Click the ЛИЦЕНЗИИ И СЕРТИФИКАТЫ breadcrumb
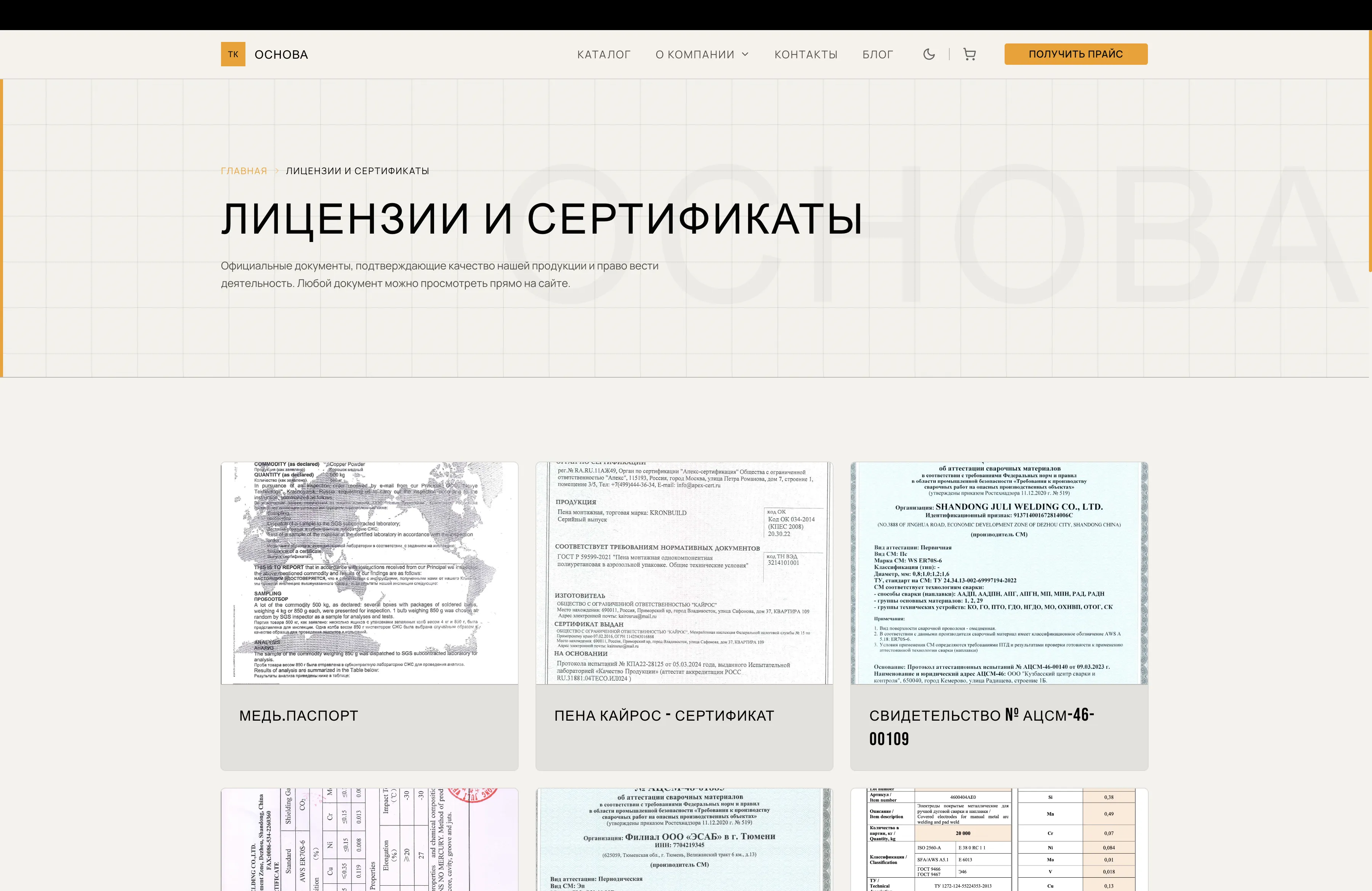 coord(357,171)
